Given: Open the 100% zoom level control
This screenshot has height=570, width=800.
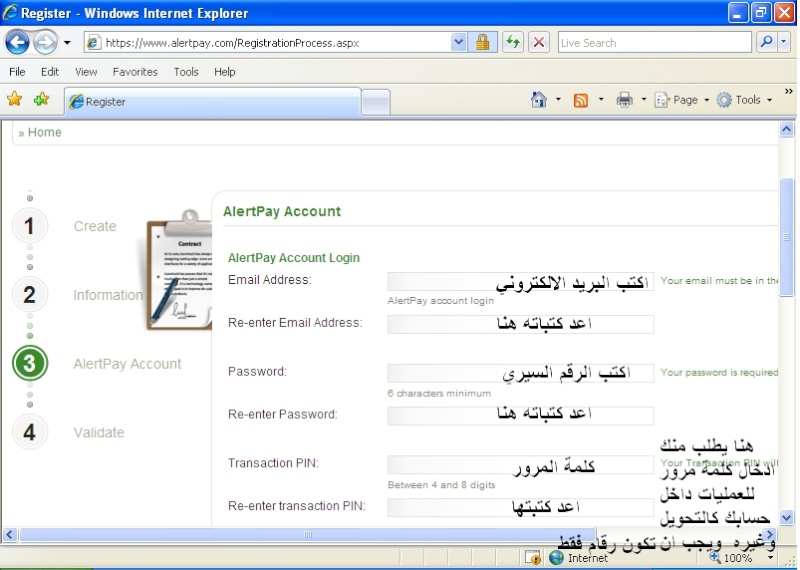Looking at the screenshot, I should pyautogui.click(x=739, y=558).
